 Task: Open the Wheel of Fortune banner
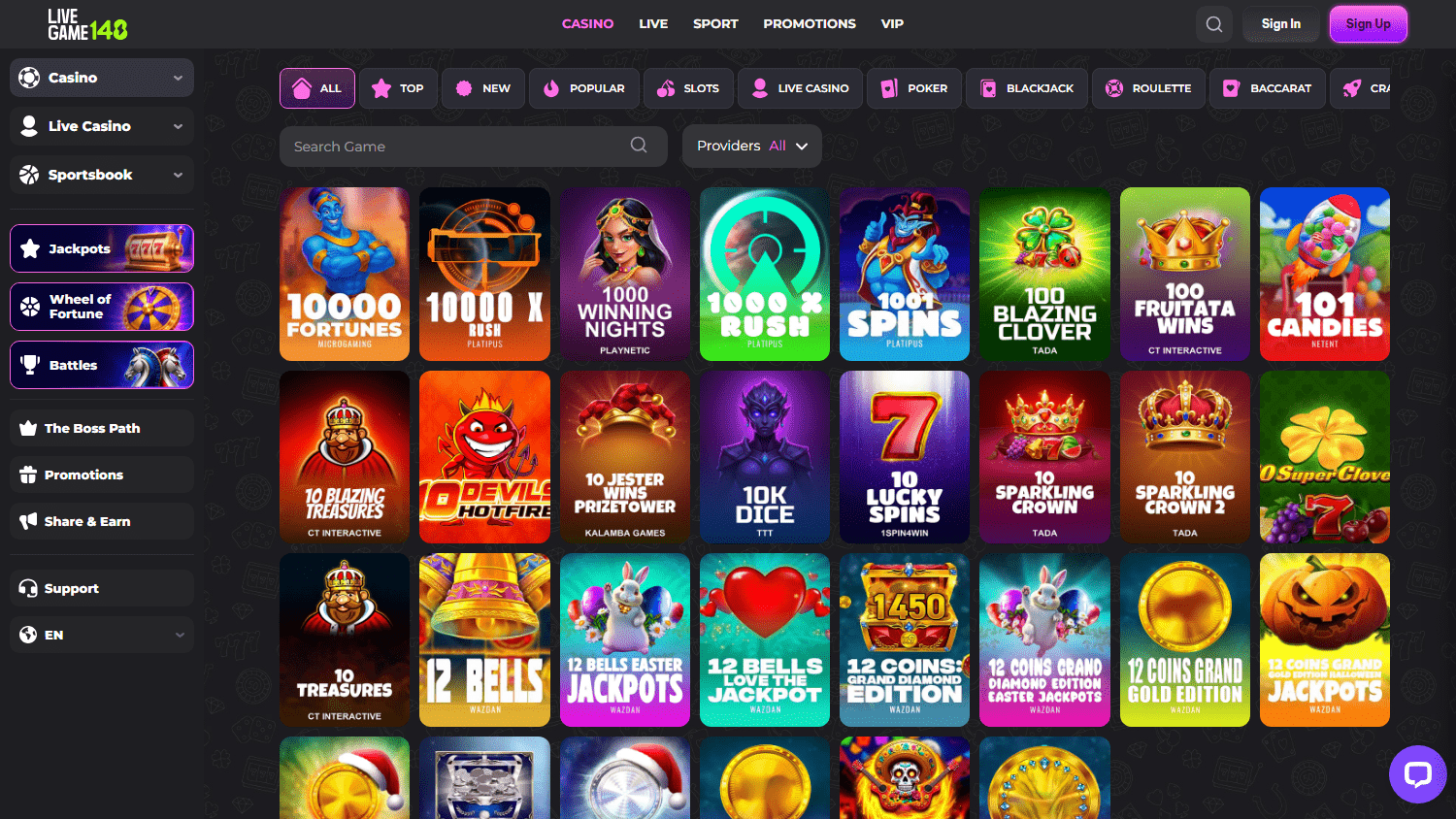[x=102, y=307]
